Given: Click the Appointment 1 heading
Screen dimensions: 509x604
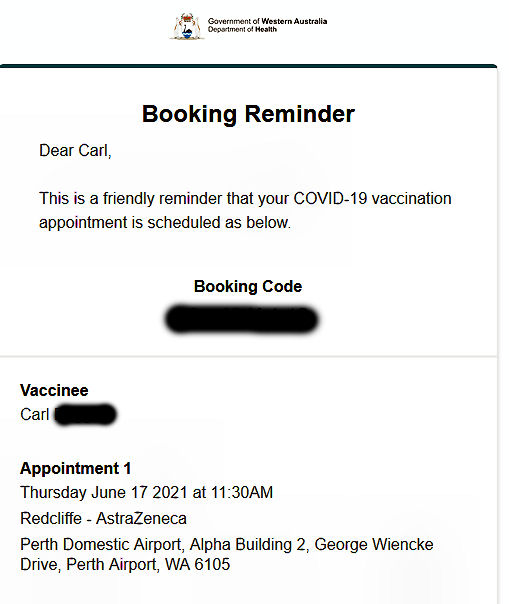Looking at the screenshot, I should [x=76, y=468].
